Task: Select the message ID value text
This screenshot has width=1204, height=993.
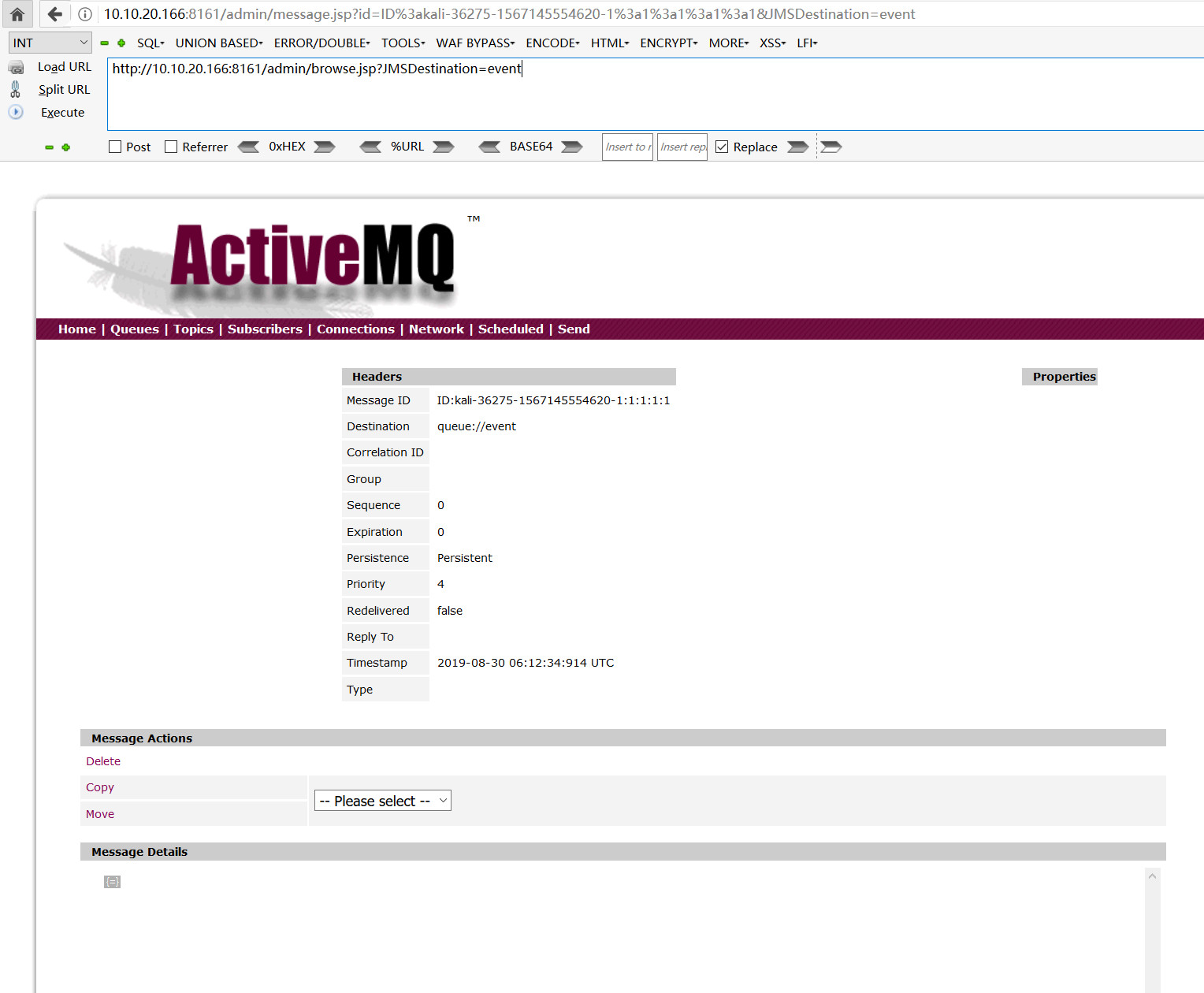Action: pyautogui.click(x=553, y=400)
